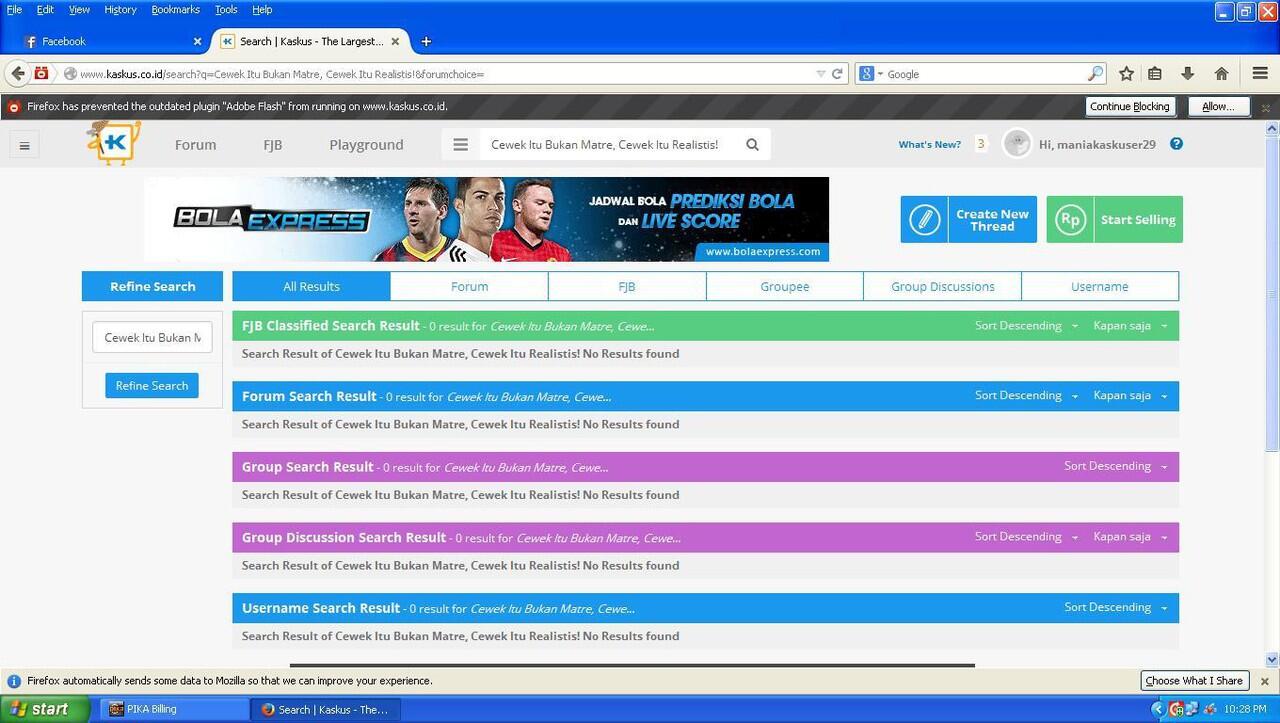
Task: Click the browser URL address field
Action: pos(445,73)
